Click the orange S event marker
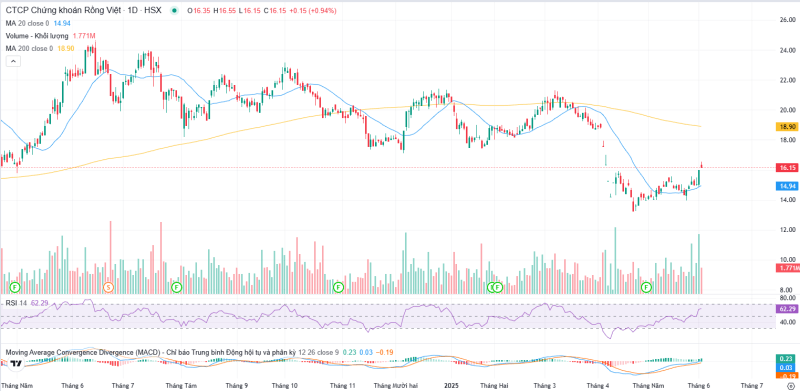The image size is (800, 391). [108, 287]
